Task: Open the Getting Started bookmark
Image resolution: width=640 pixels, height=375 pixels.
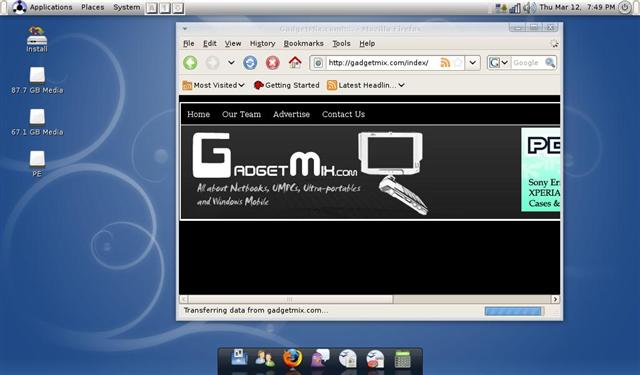Action: (x=287, y=85)
